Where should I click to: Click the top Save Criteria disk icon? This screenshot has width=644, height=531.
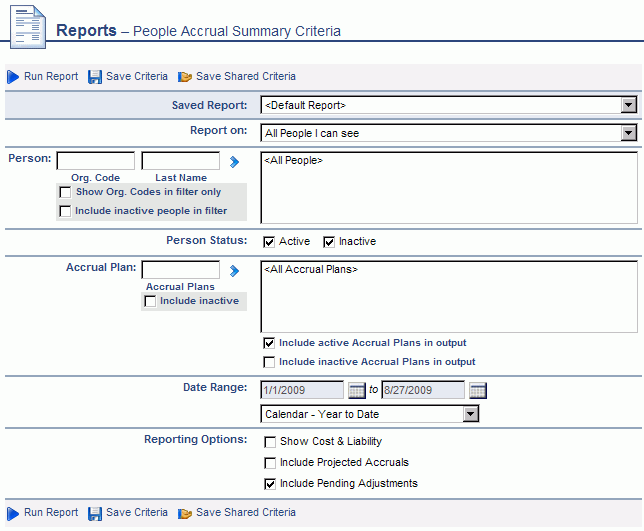(95, 77)
